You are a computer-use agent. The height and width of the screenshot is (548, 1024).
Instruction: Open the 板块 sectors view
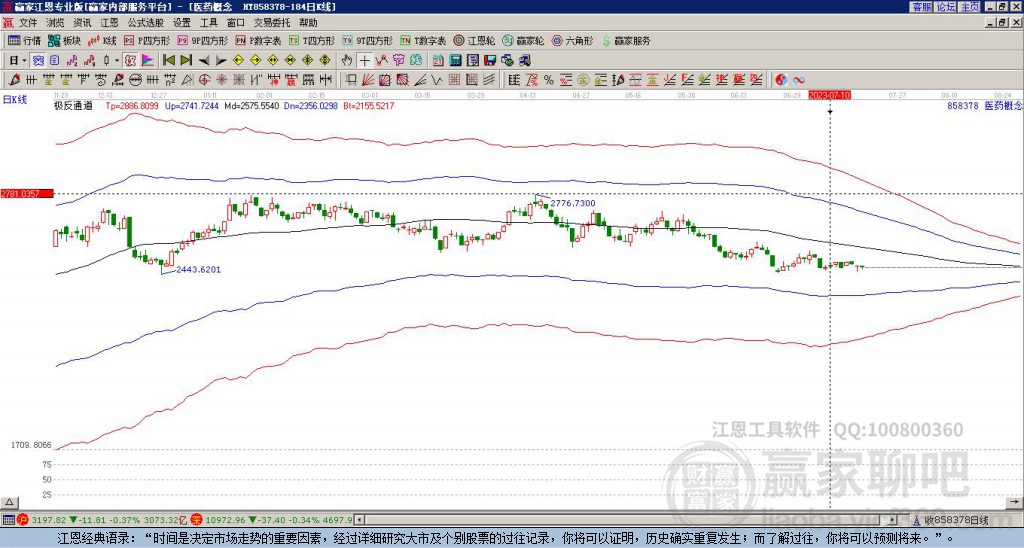(x=65, y=40)
